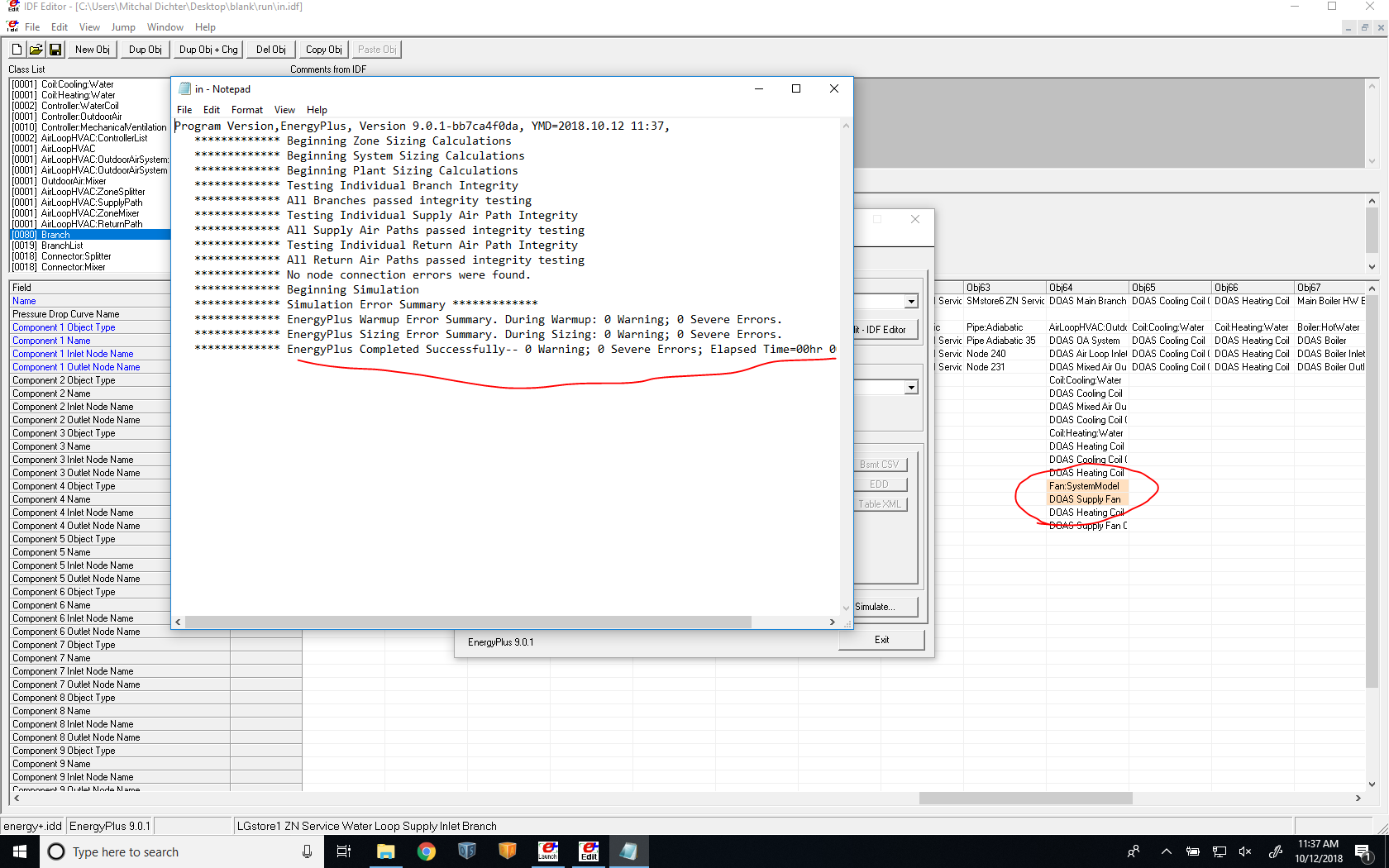Open IDF Editor's Help menu
Image resolution: width=1389 pixels, height=868 pixels.
coord(205,27)
